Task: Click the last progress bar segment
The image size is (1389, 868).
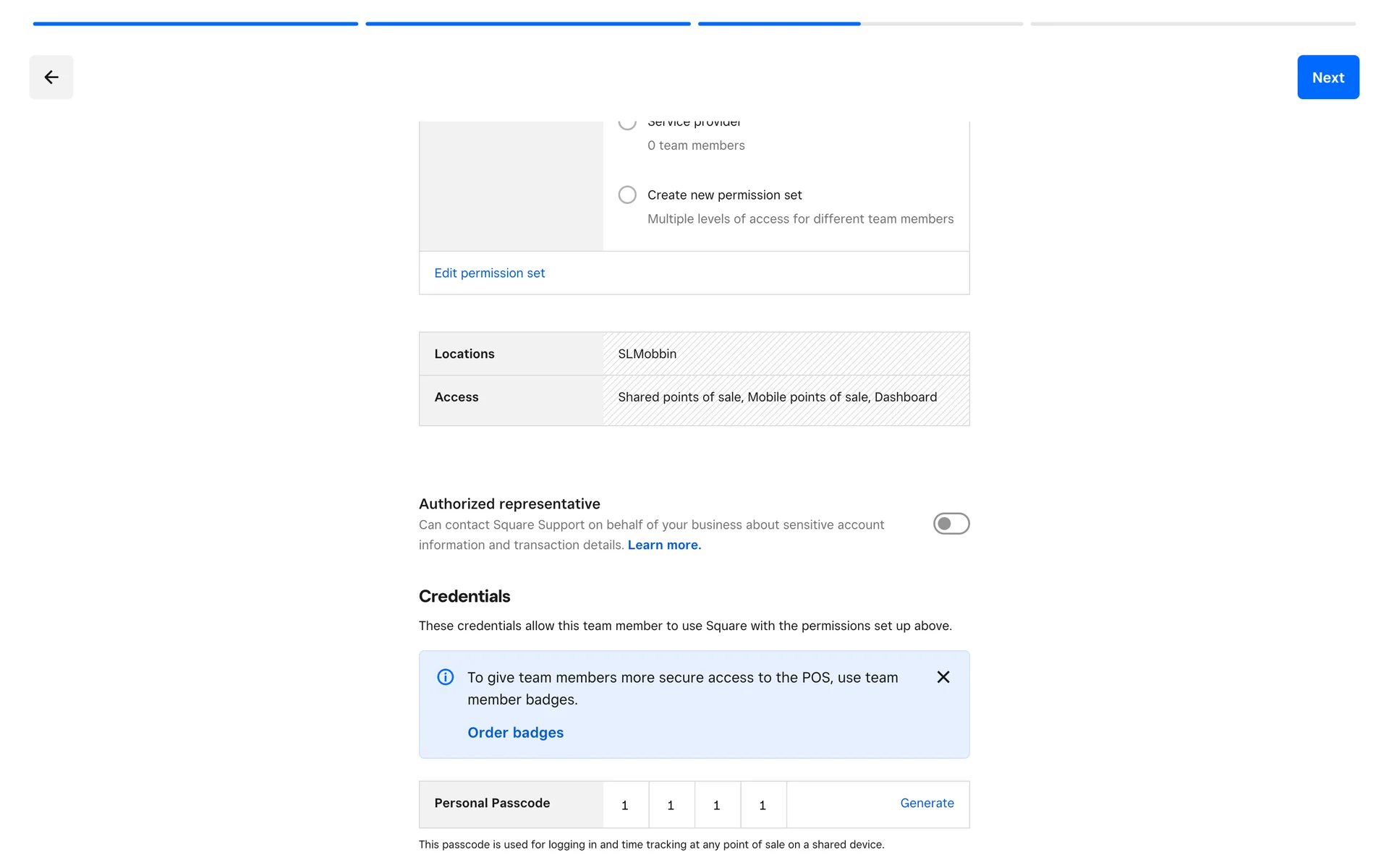Action: [1193, 24]
